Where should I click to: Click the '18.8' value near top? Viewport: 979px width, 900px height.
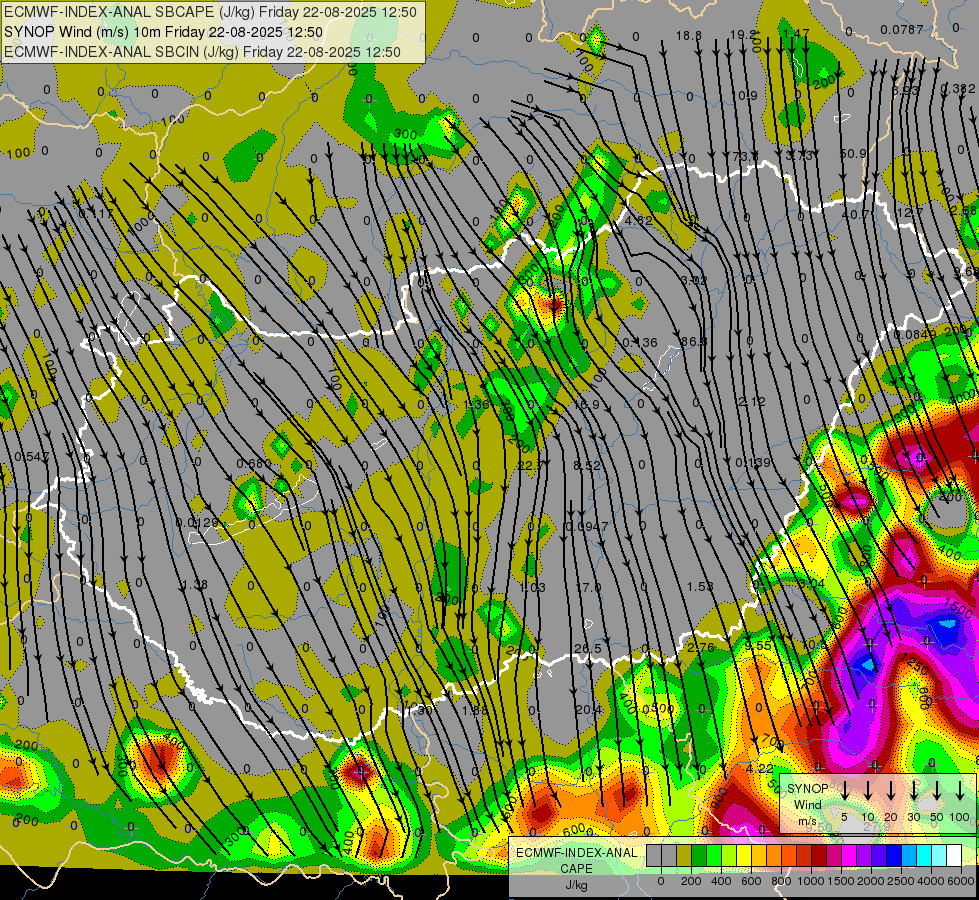point(689,36)
